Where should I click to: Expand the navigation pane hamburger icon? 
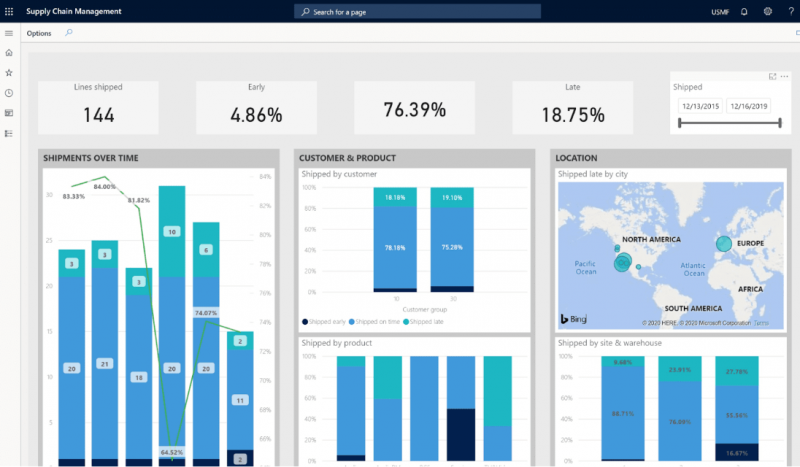tap(9, 33)
